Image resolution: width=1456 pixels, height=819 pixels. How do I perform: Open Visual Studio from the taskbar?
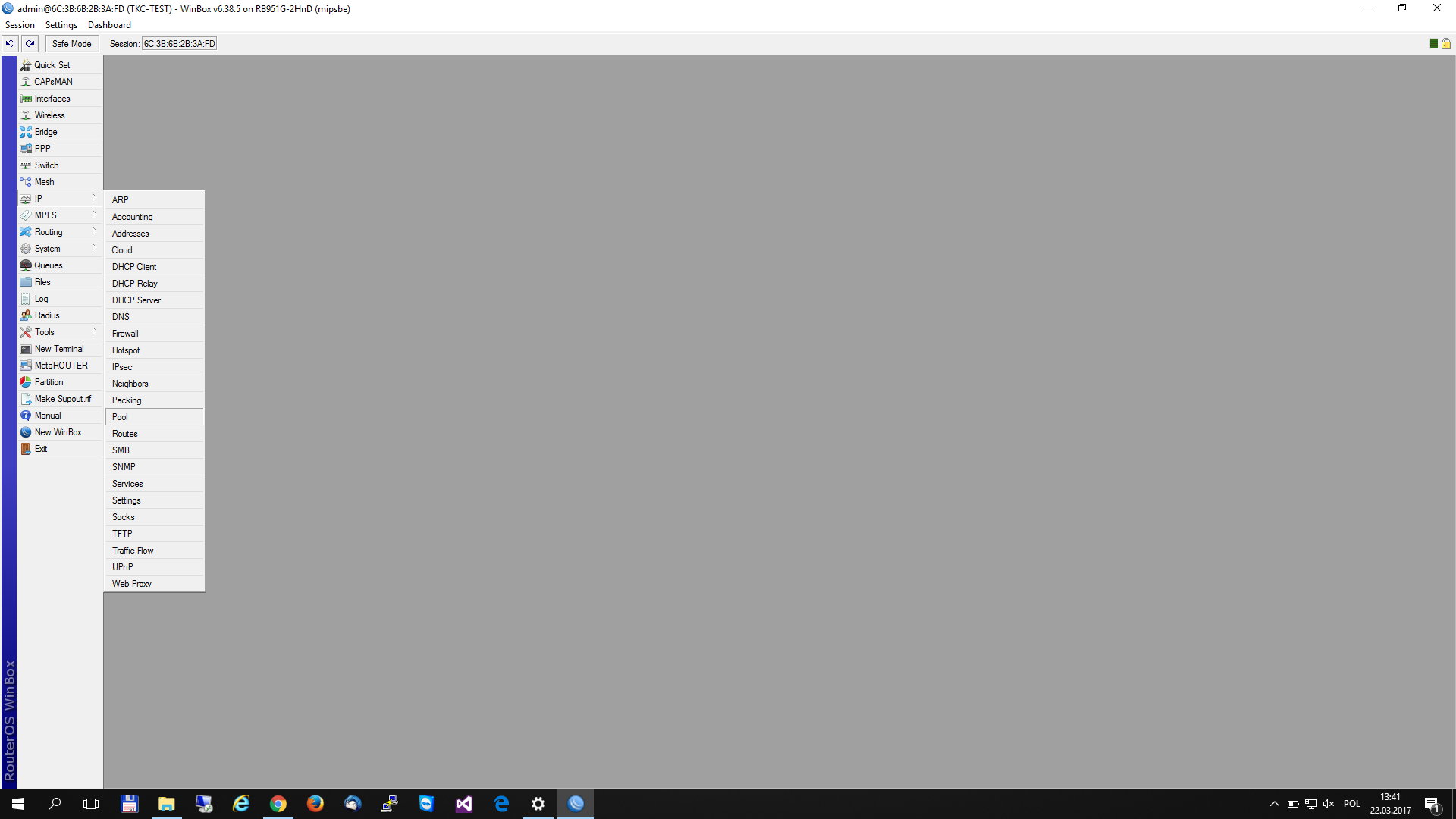464,804
